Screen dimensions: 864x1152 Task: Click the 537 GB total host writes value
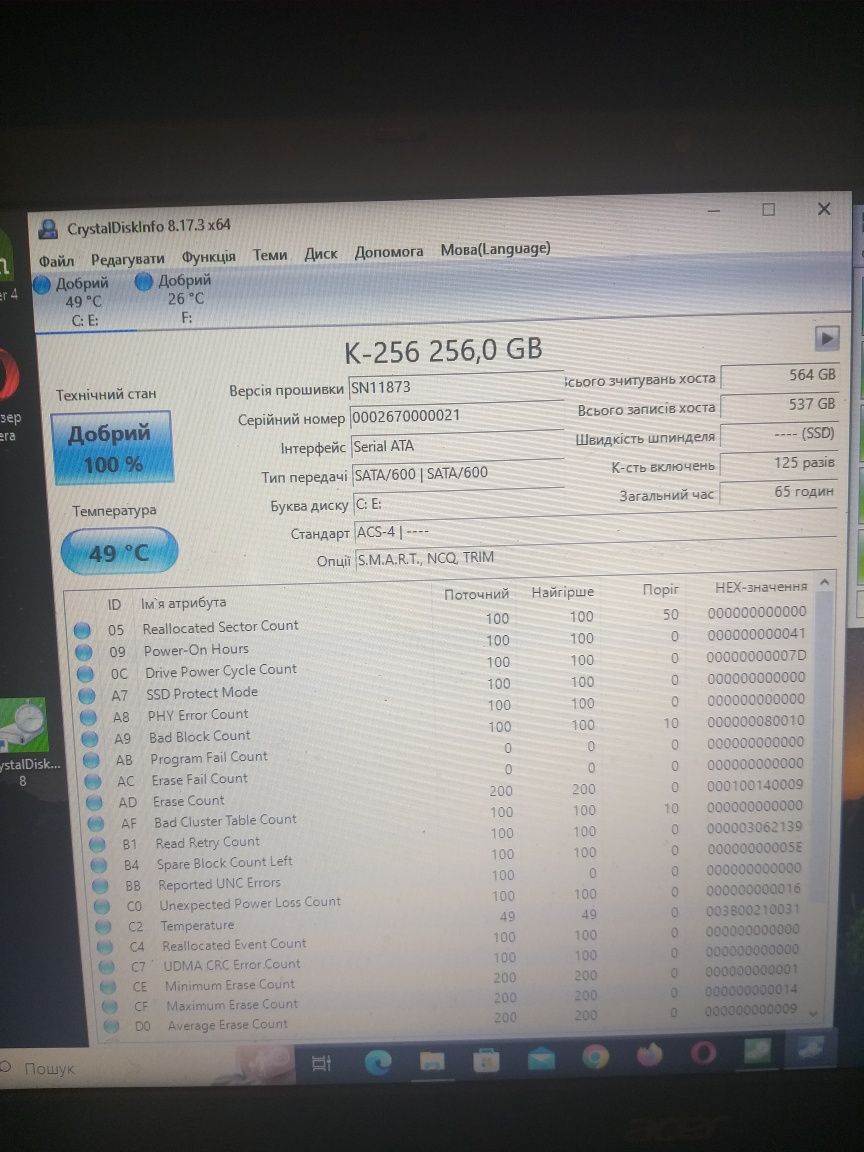point(780,404)
